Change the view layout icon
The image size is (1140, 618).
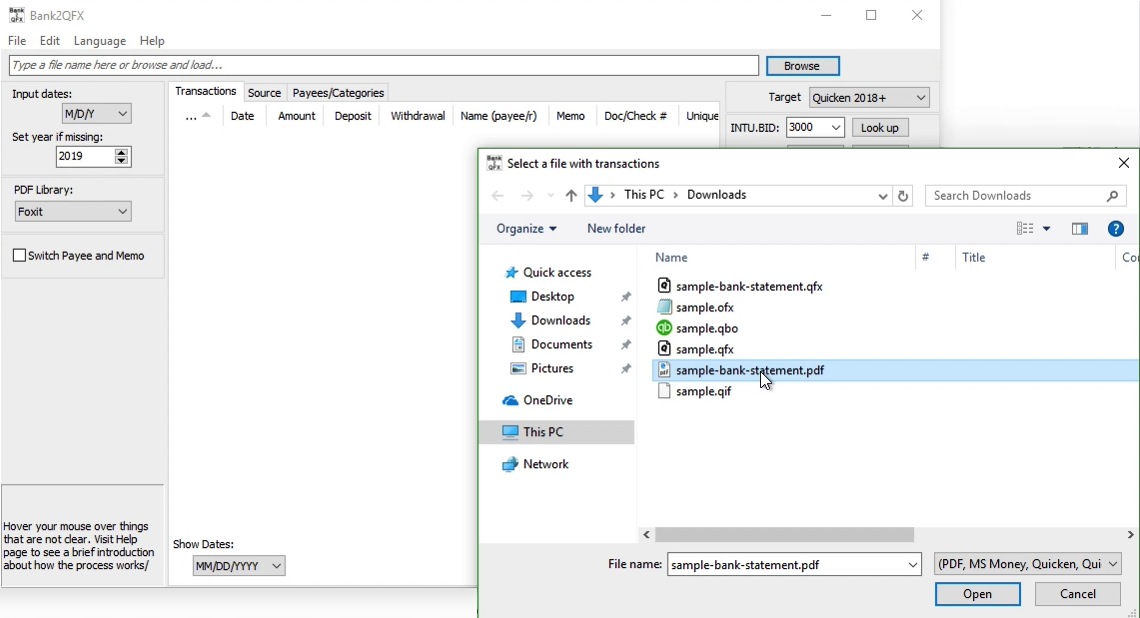1025,228
